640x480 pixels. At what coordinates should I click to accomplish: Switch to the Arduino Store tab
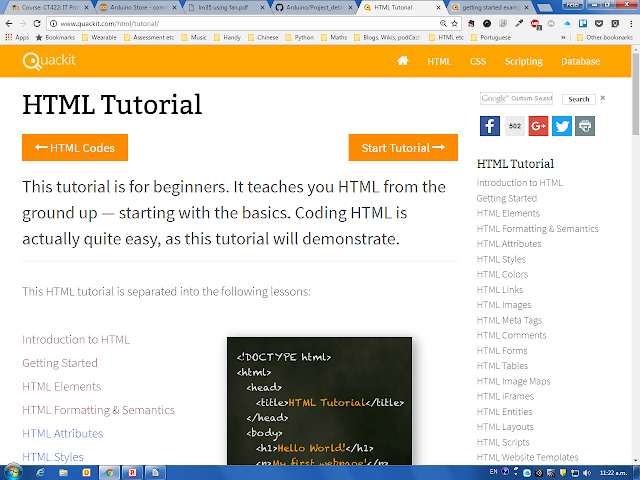[139, 7]
